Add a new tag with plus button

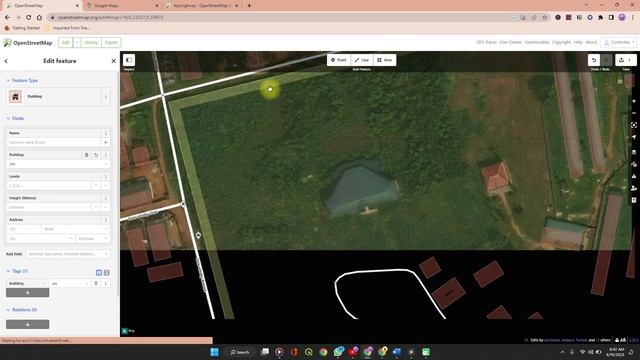[x=27, y=293]
